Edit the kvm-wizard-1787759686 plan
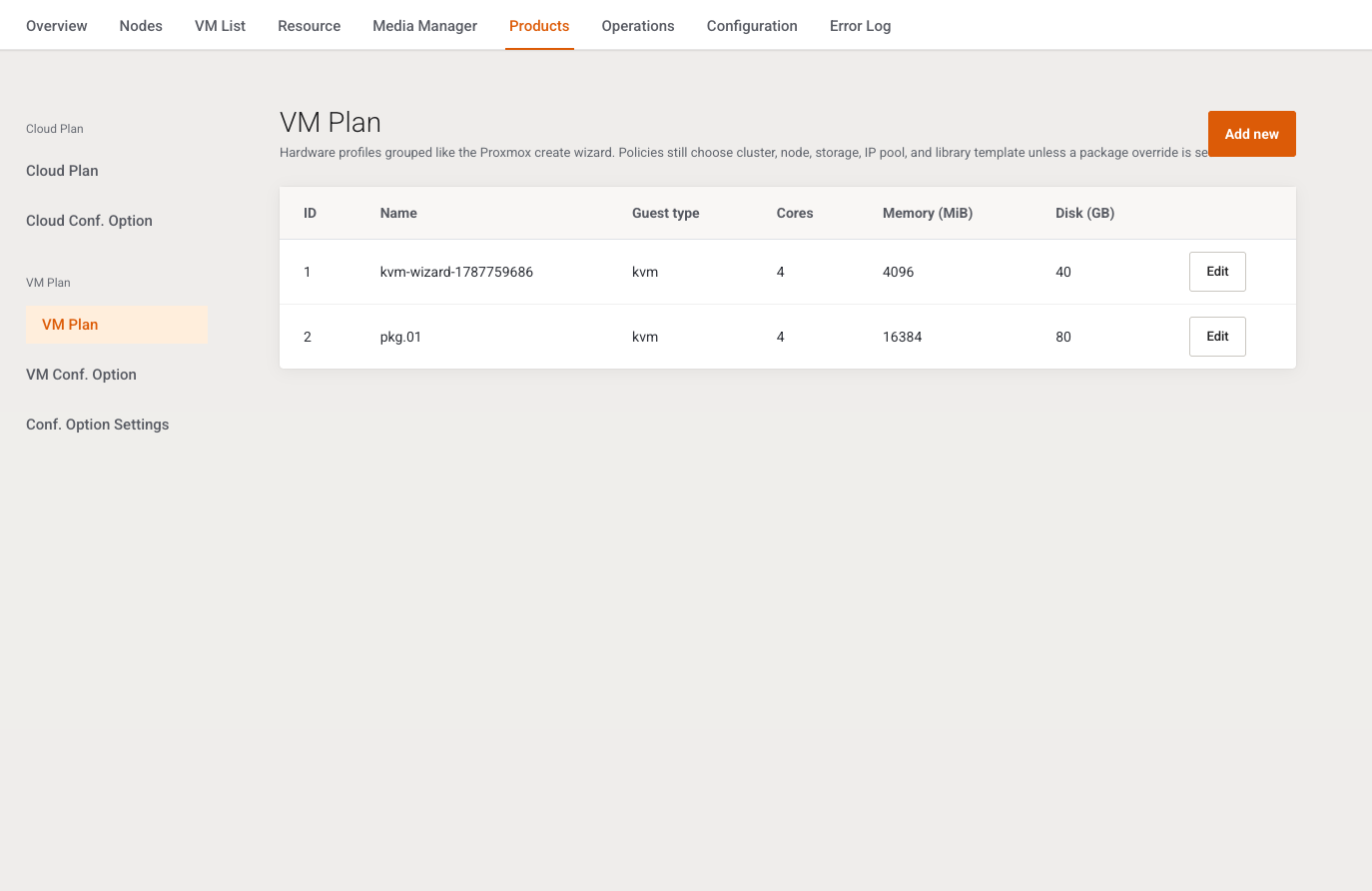The width and height of the screenshot is (1372, 891). (1217, 272)
